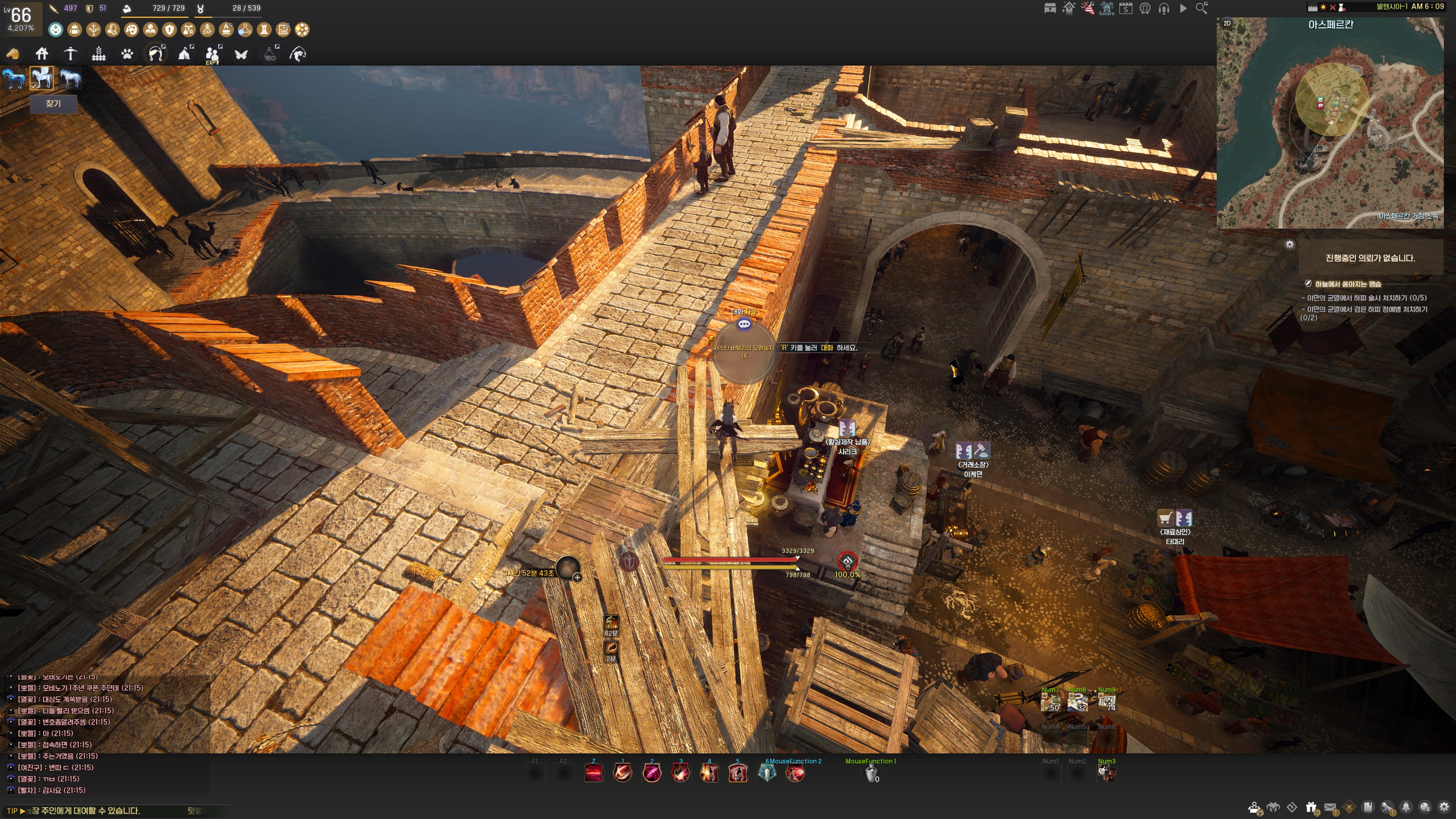Click the tent camp icon
This screenshot has height=819, width=1456.
pyautogui.click(x=184, y=54)
